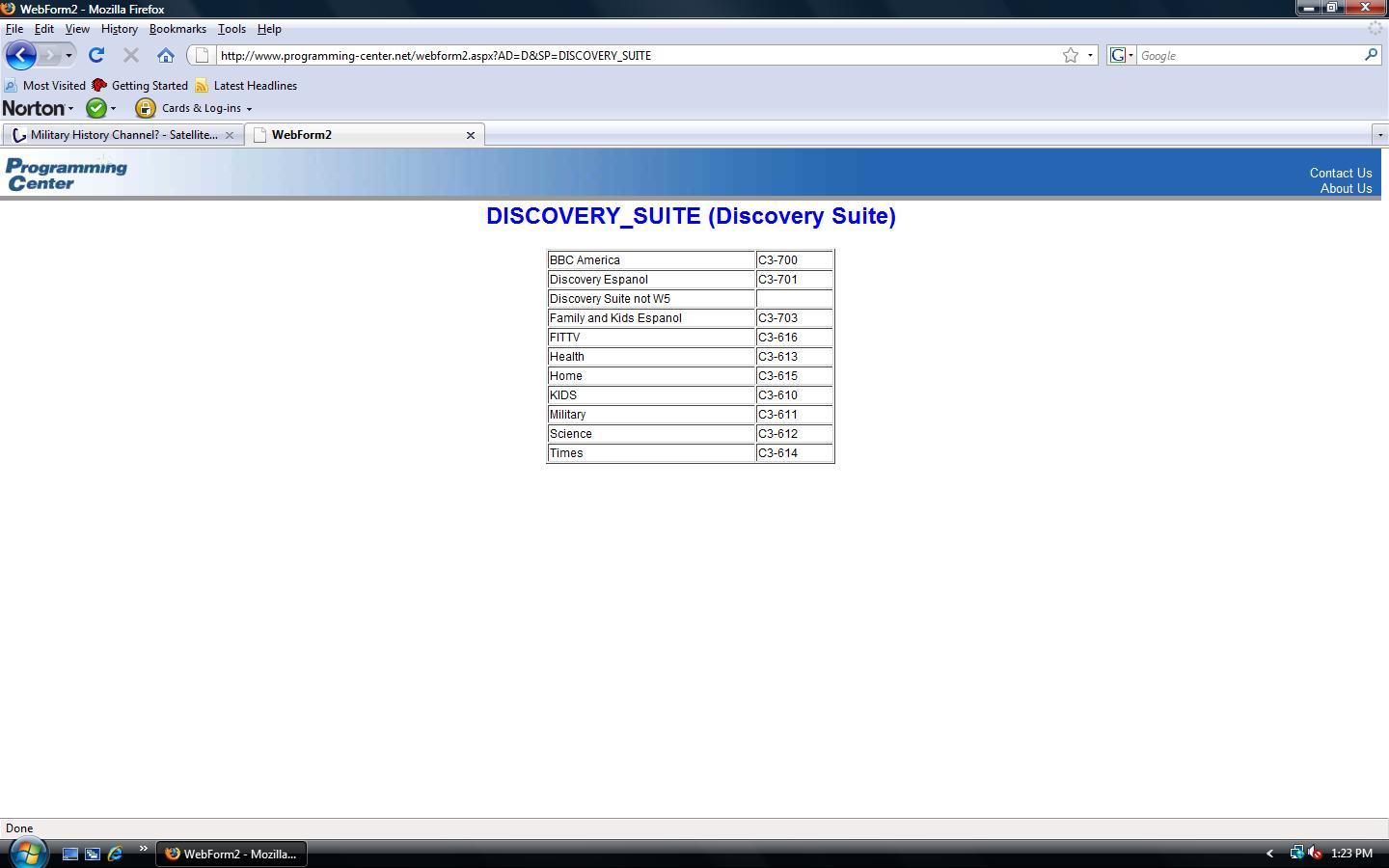This screenshot has height=868, width=1389.
Task: Click the muted volume tray icon
Action: click(x=1315, y=854)
